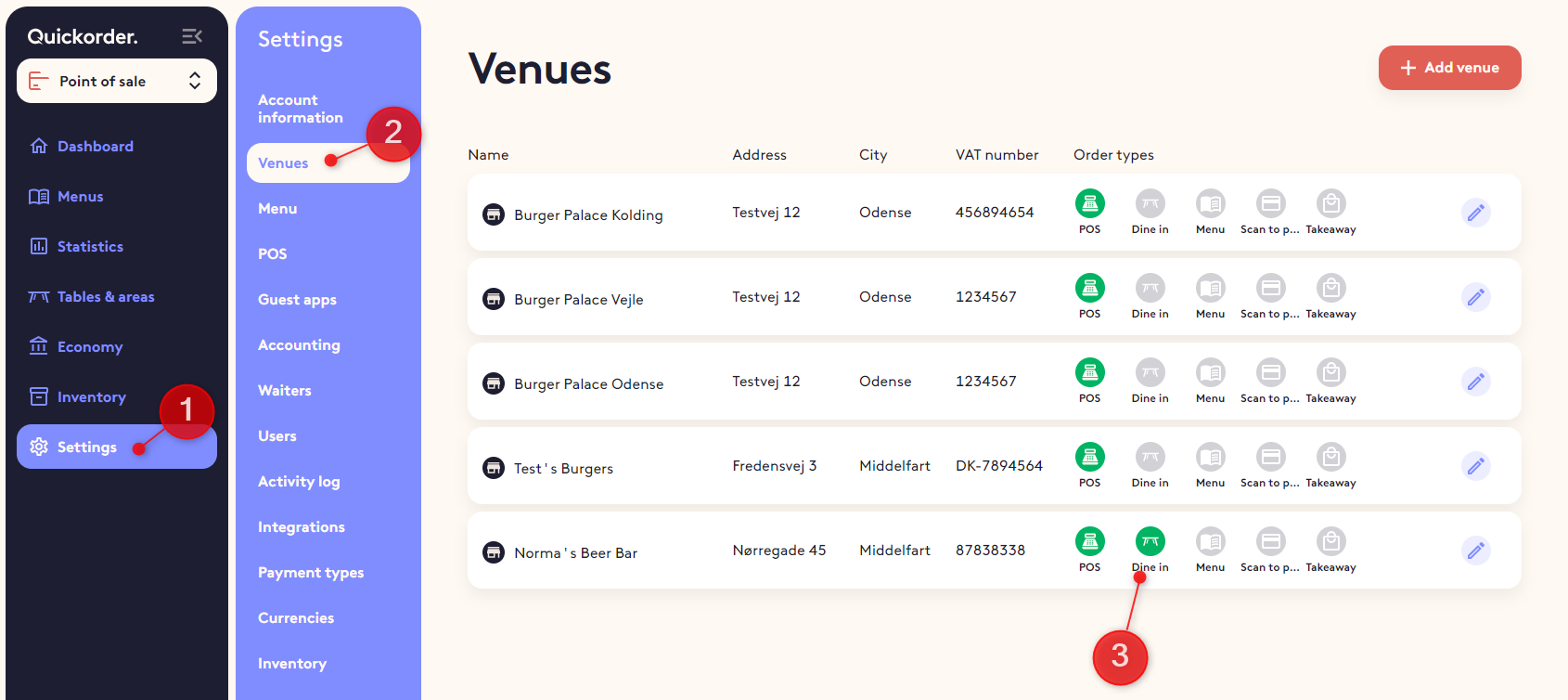
Task: Click the Burger Palace Odense venue row
Action: pyautogui.click(x=588, y=384)
